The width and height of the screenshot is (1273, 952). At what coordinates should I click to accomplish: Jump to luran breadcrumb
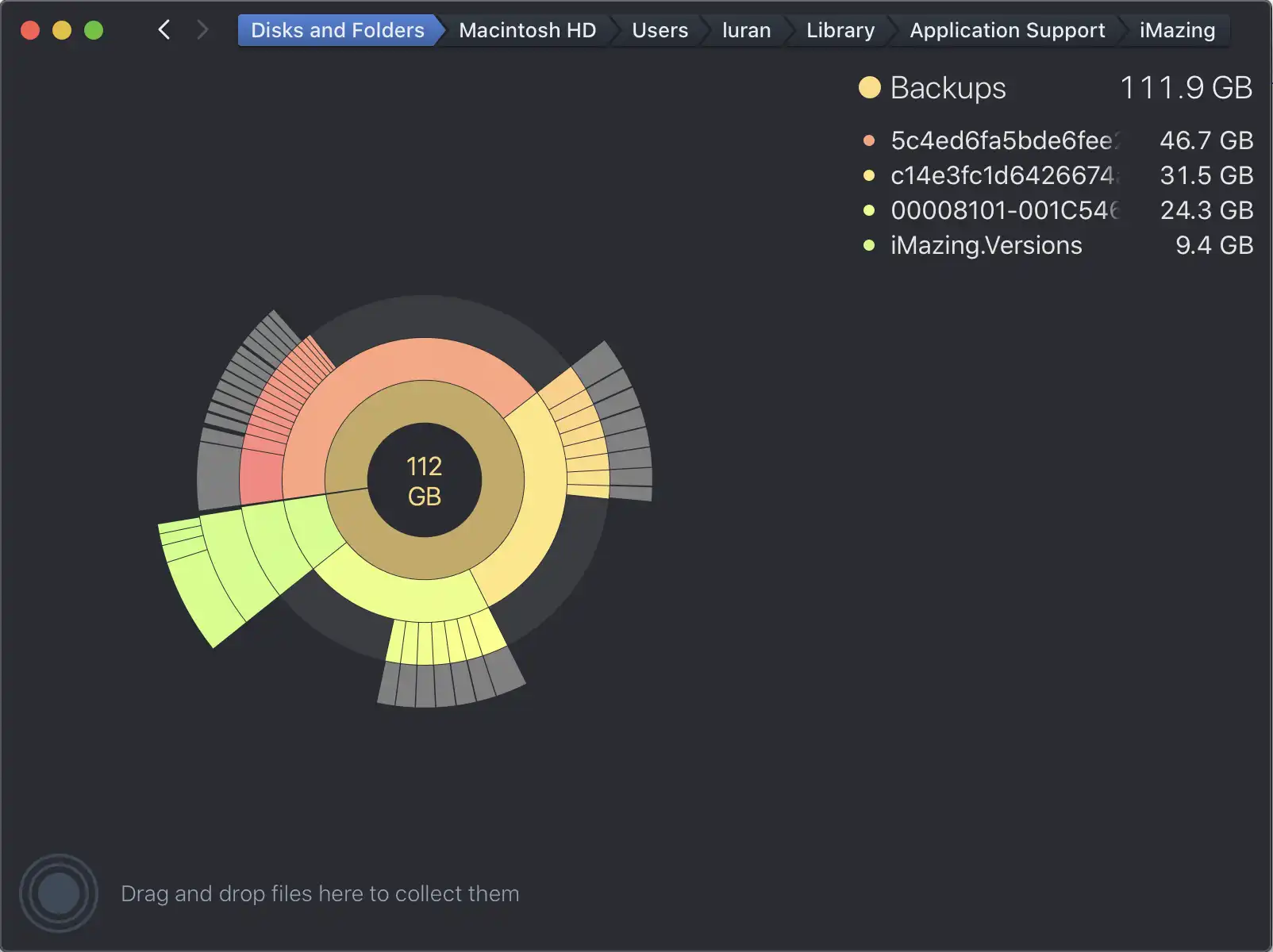point(746,30)
